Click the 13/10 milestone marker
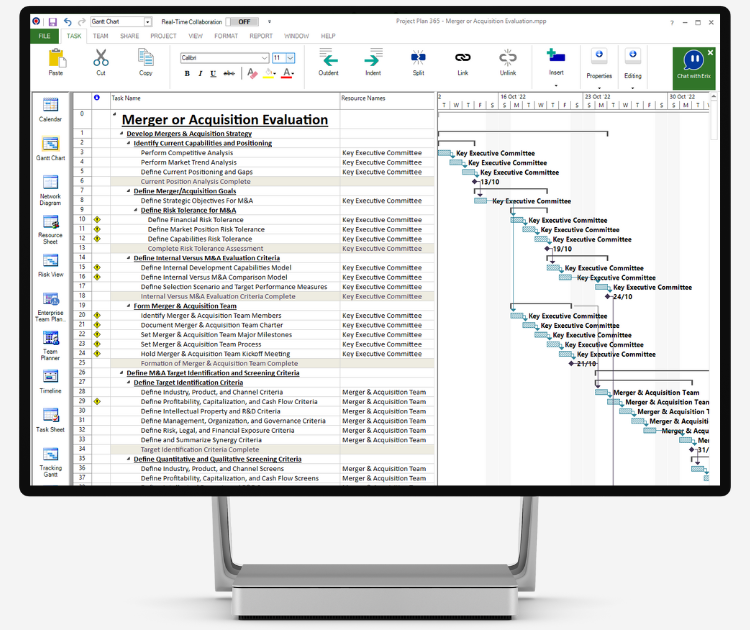The height and width of the screenshot is (630, 750). [x=475, y=182]
